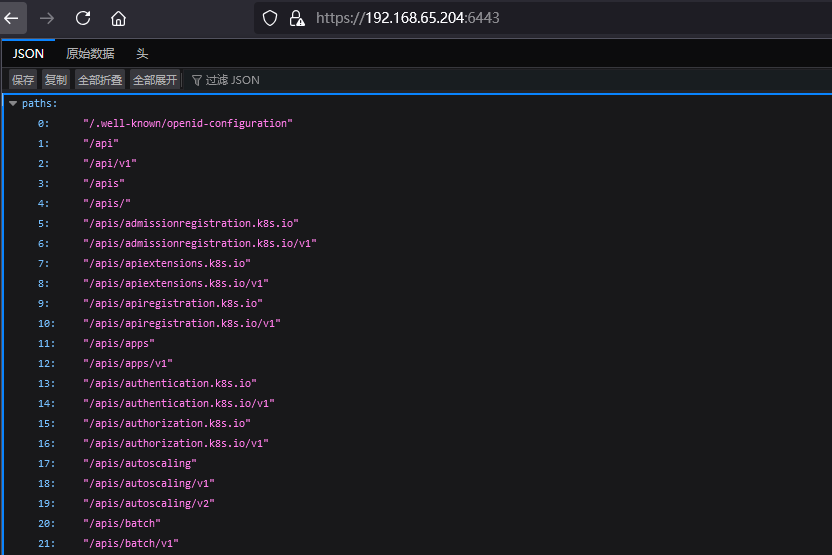832x555 pixels.
Task: Select the "/apis/batch" value in row 20
Action: tap(122, 523)
